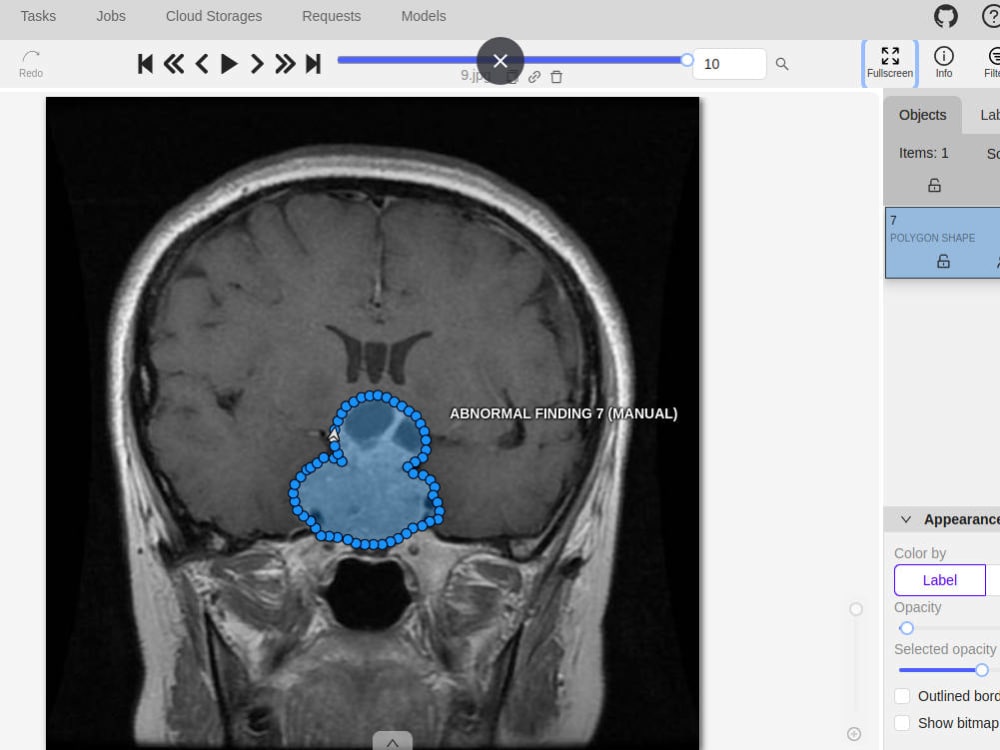Go to the last frame
The height and width of the screenshot is (750, 1000).
pyautogui.click(x=313, y=64)
